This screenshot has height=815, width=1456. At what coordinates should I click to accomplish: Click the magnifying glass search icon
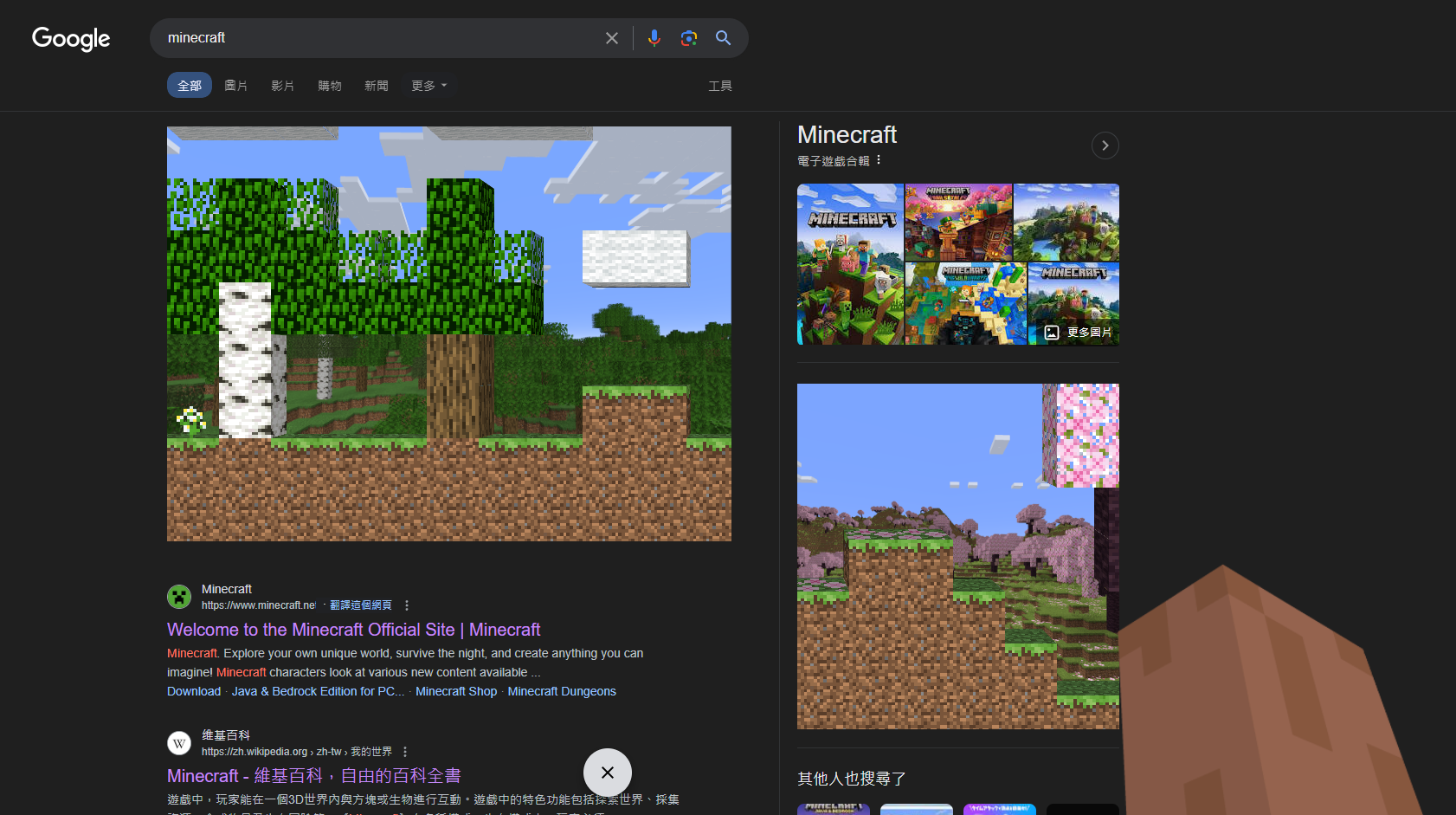[724, 38]
